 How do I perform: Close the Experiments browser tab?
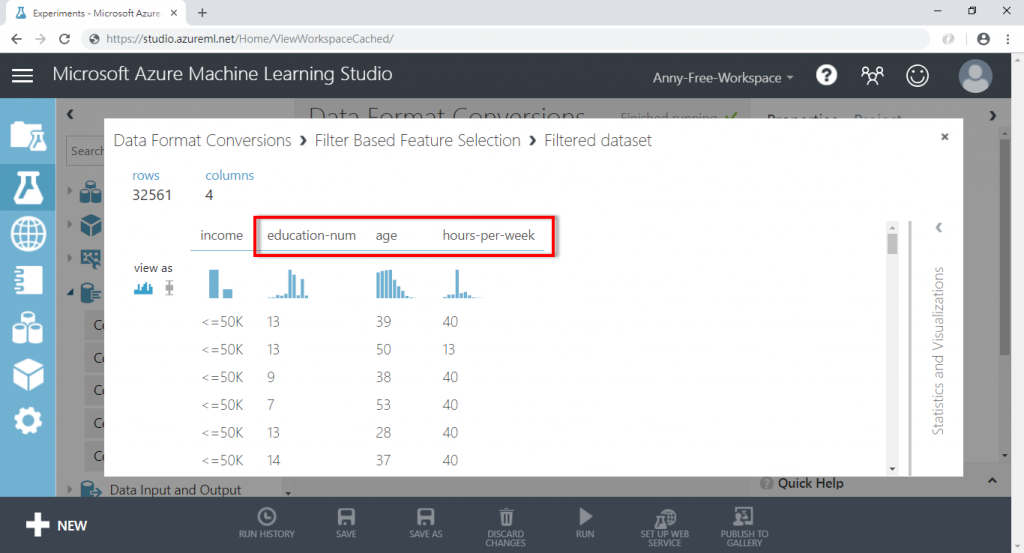click(174, 12)
